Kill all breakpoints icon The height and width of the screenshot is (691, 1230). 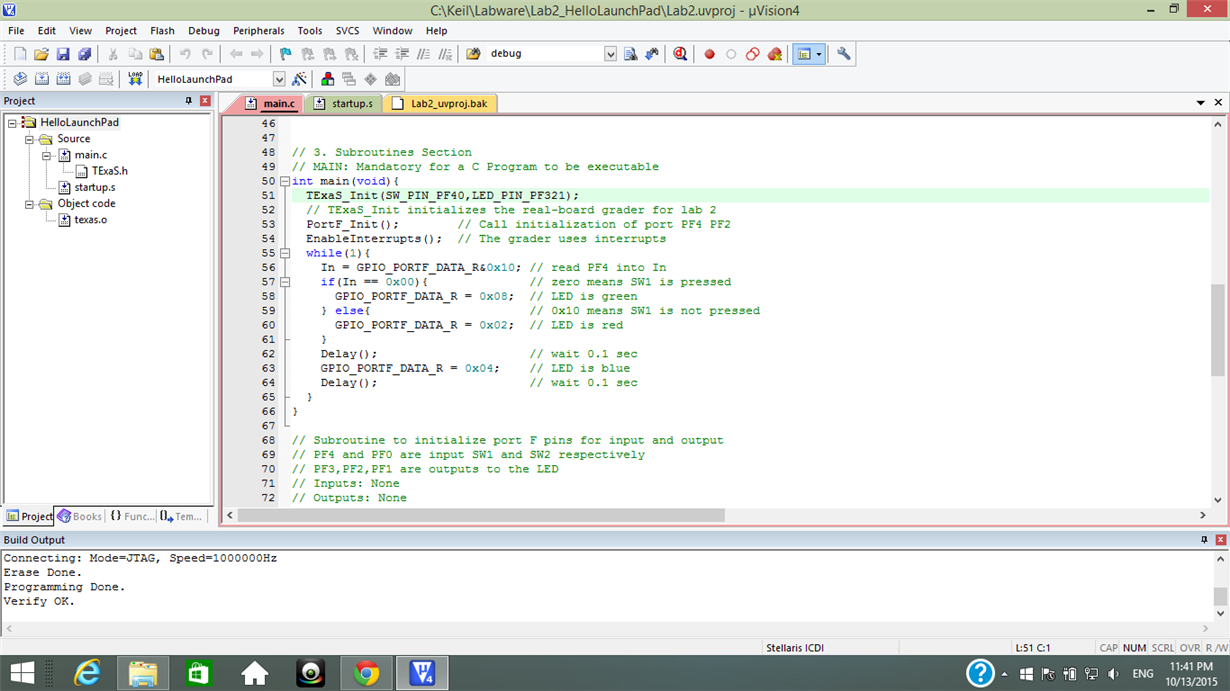[775, 54]
